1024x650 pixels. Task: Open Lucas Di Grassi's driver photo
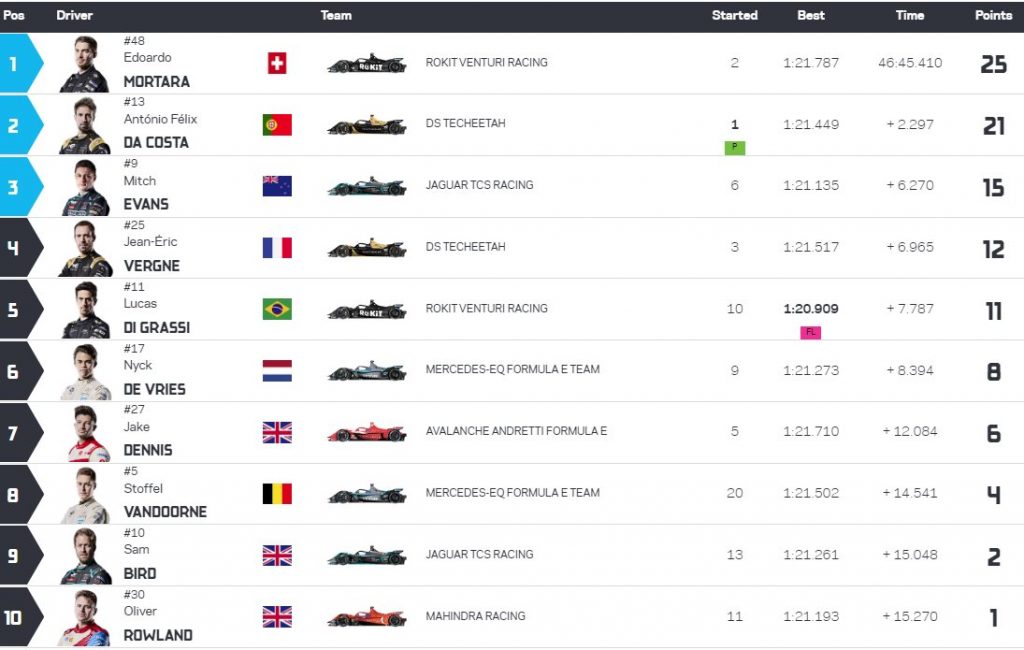click(x=86, y=310)
